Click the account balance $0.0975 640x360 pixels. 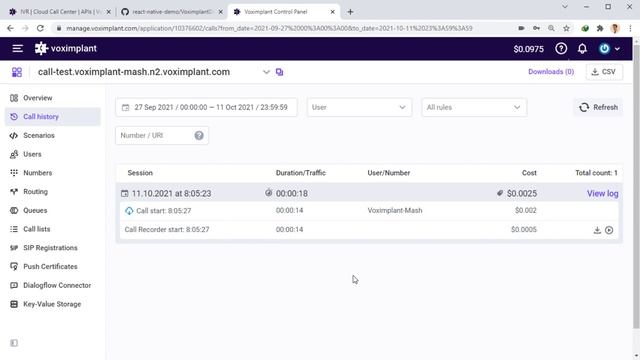529,49
